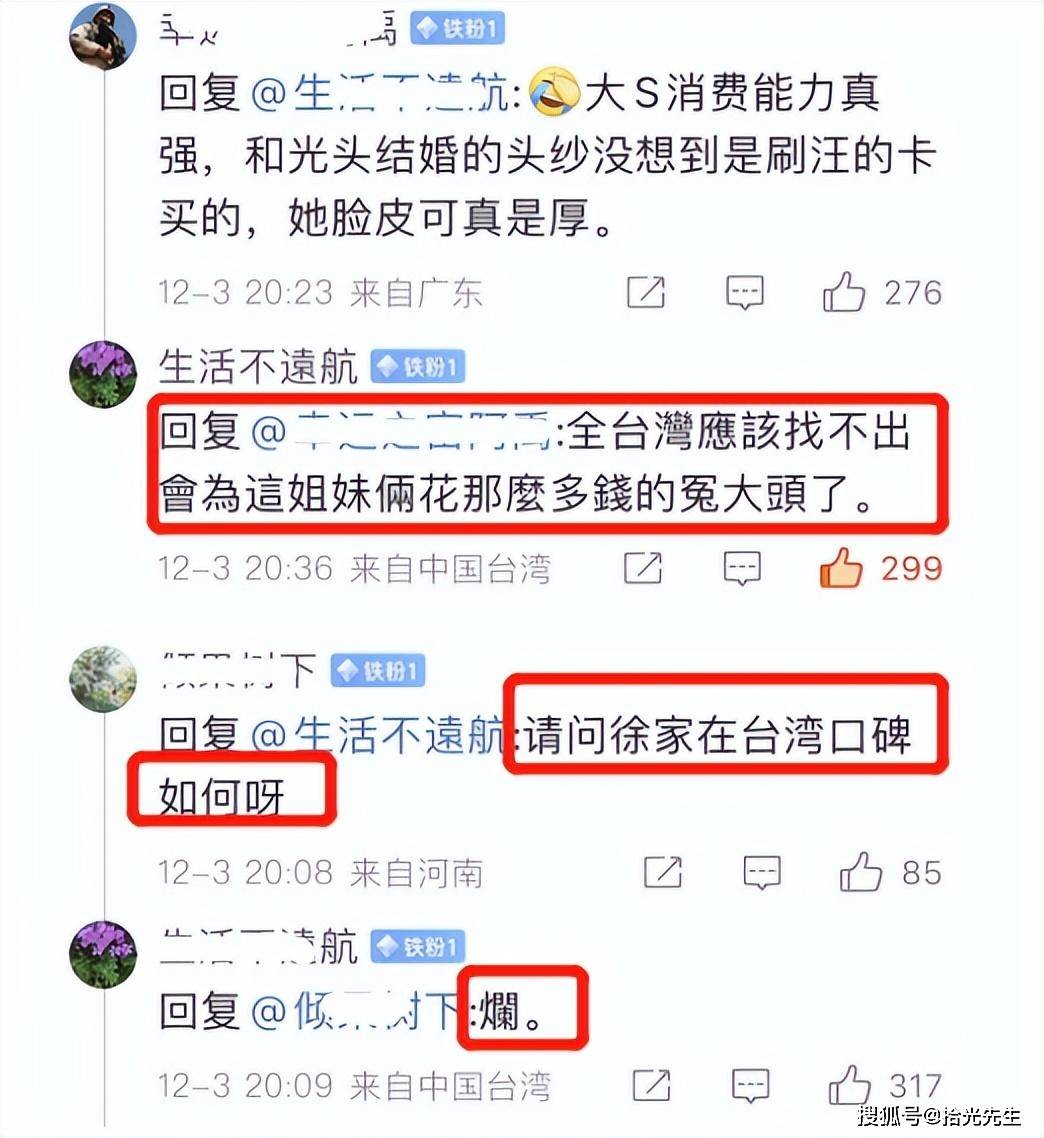The image size is (1044, 1138).
Task: Like the Henan comment with 85 likes
Action: click(x=860, y=872)
